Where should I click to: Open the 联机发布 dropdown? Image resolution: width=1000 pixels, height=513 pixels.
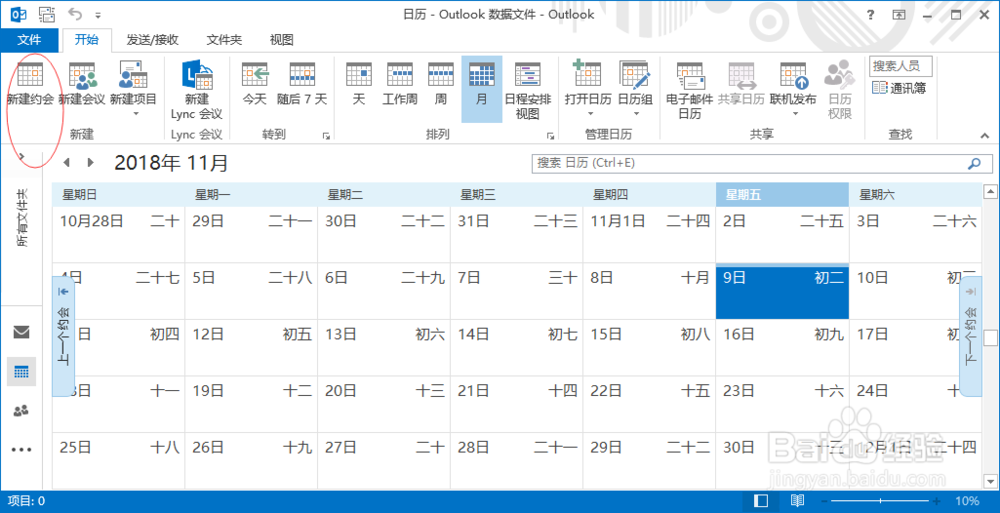click(x=793, y=89)
